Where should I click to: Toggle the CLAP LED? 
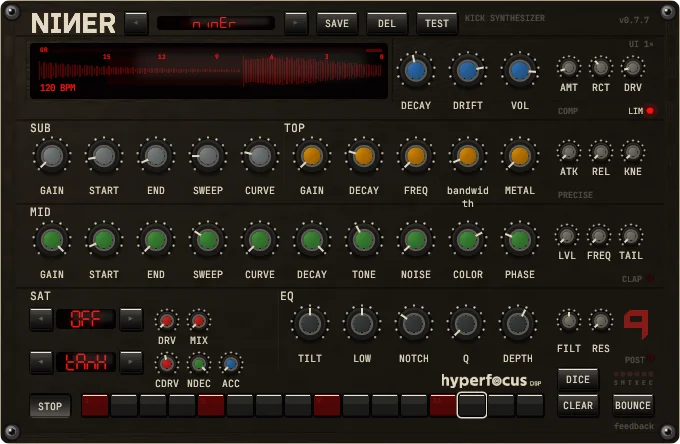pos(650,279)
